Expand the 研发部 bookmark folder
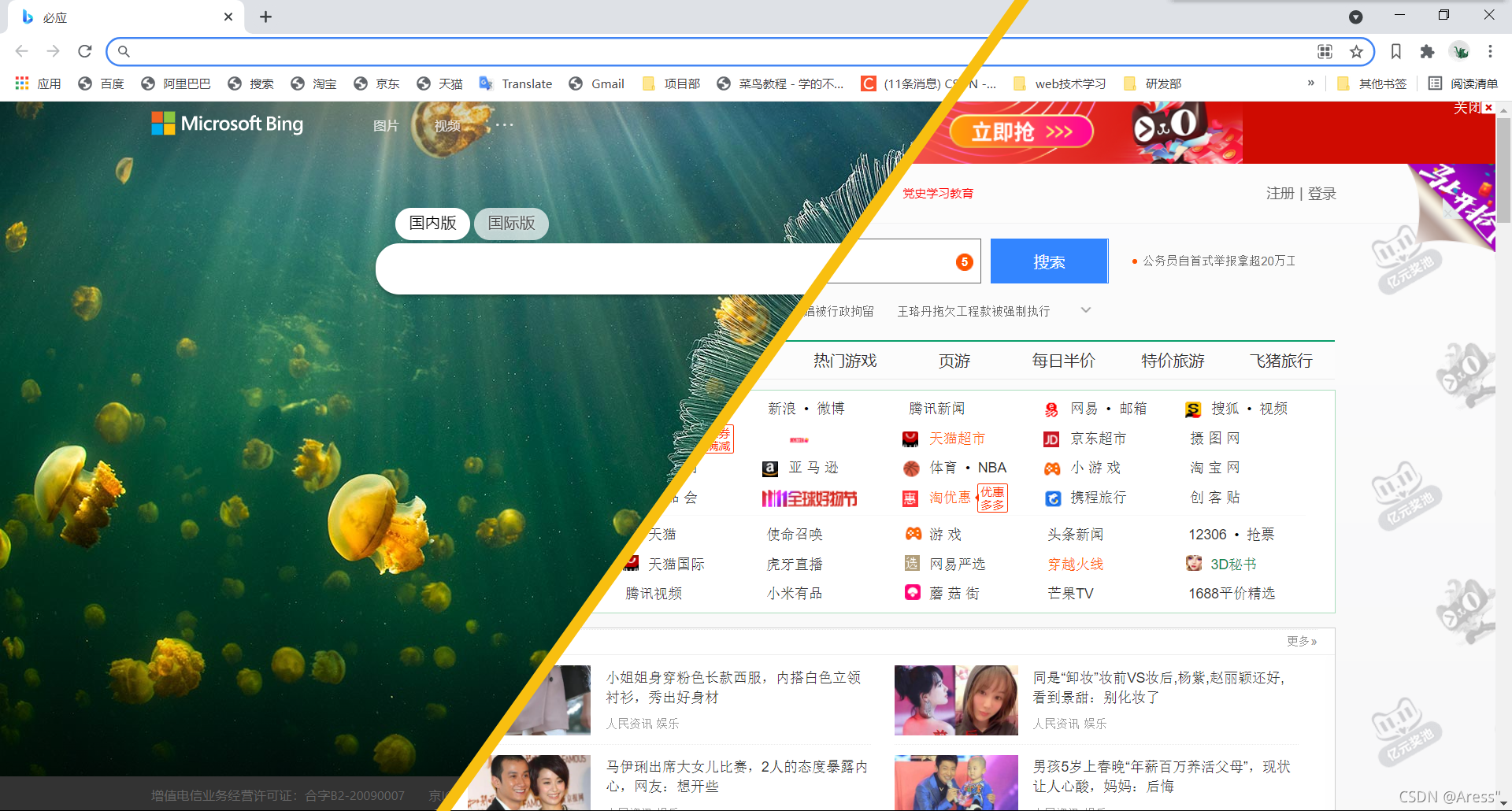Screen dimensions: 1512x811 [1152, 83]
